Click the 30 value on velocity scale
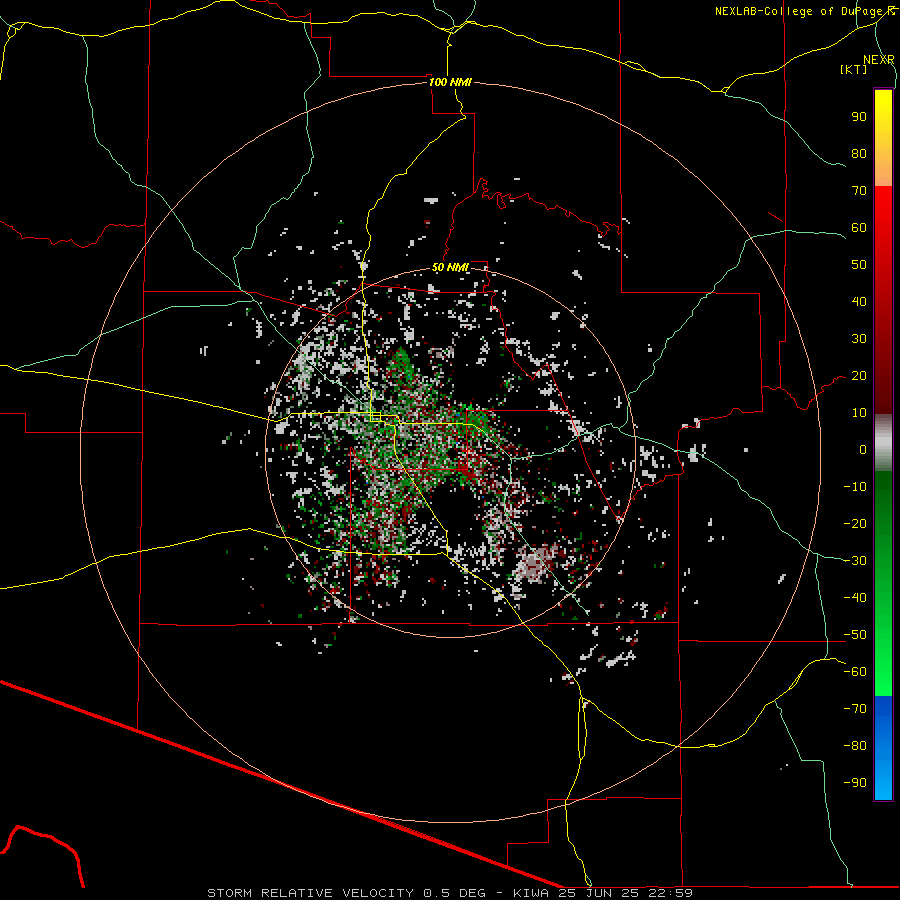Viewport: 900px width, 900px height. (x=859, y=339)
